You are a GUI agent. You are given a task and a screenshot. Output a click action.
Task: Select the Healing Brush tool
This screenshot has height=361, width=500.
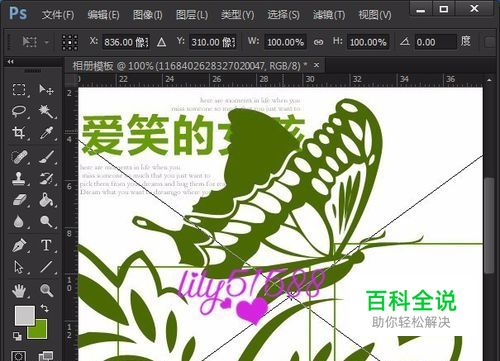pyautogui.click(x=19, y=157)
